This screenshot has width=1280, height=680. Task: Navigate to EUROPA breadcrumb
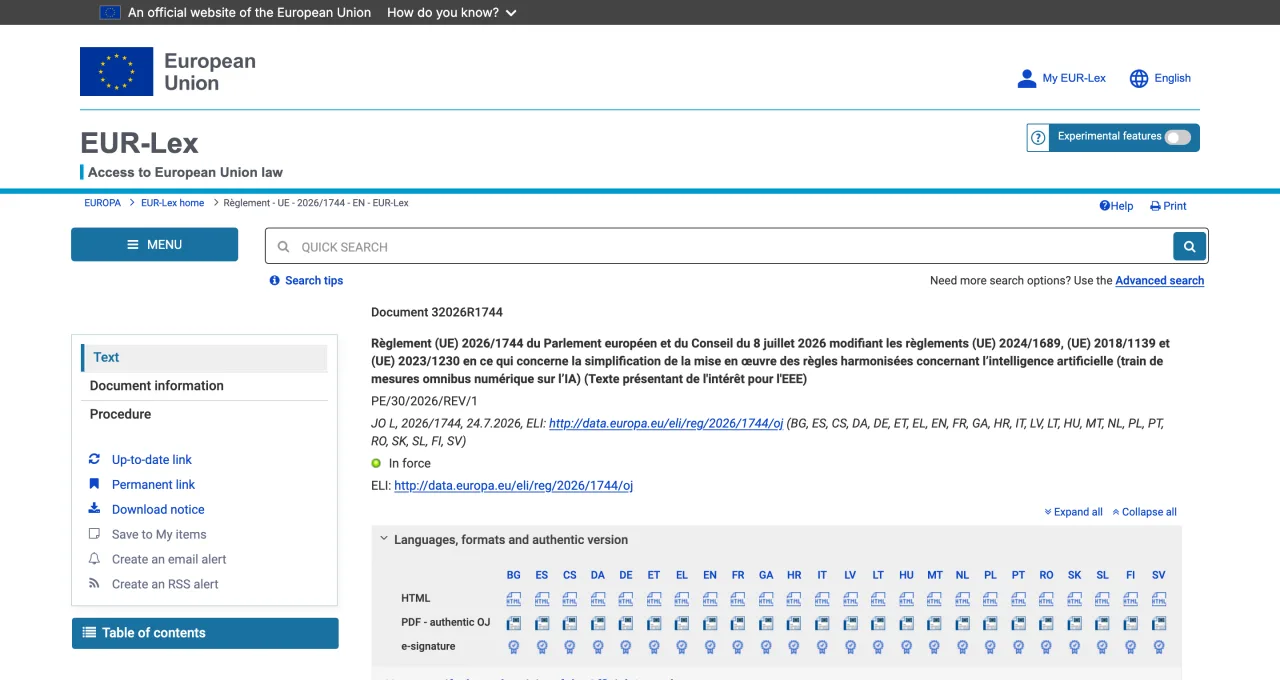click(x=102, y=203)
